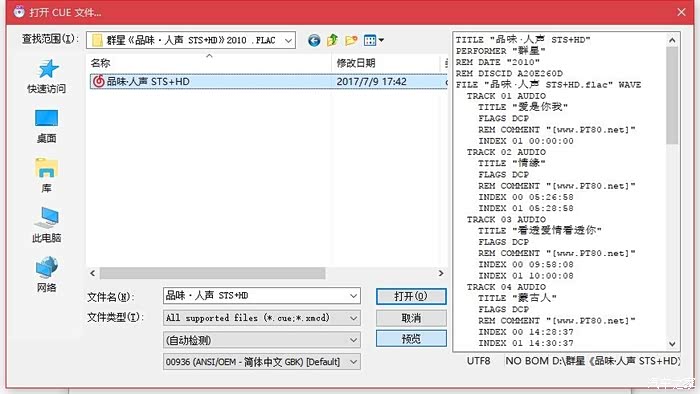Select the 品味·人声 STS+HD file
The image size is (700, 394).
268,82
